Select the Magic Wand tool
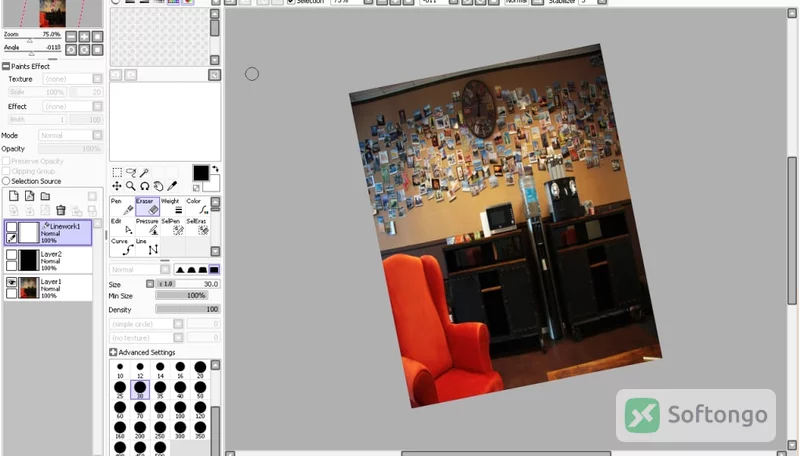 tap(144, 172)
